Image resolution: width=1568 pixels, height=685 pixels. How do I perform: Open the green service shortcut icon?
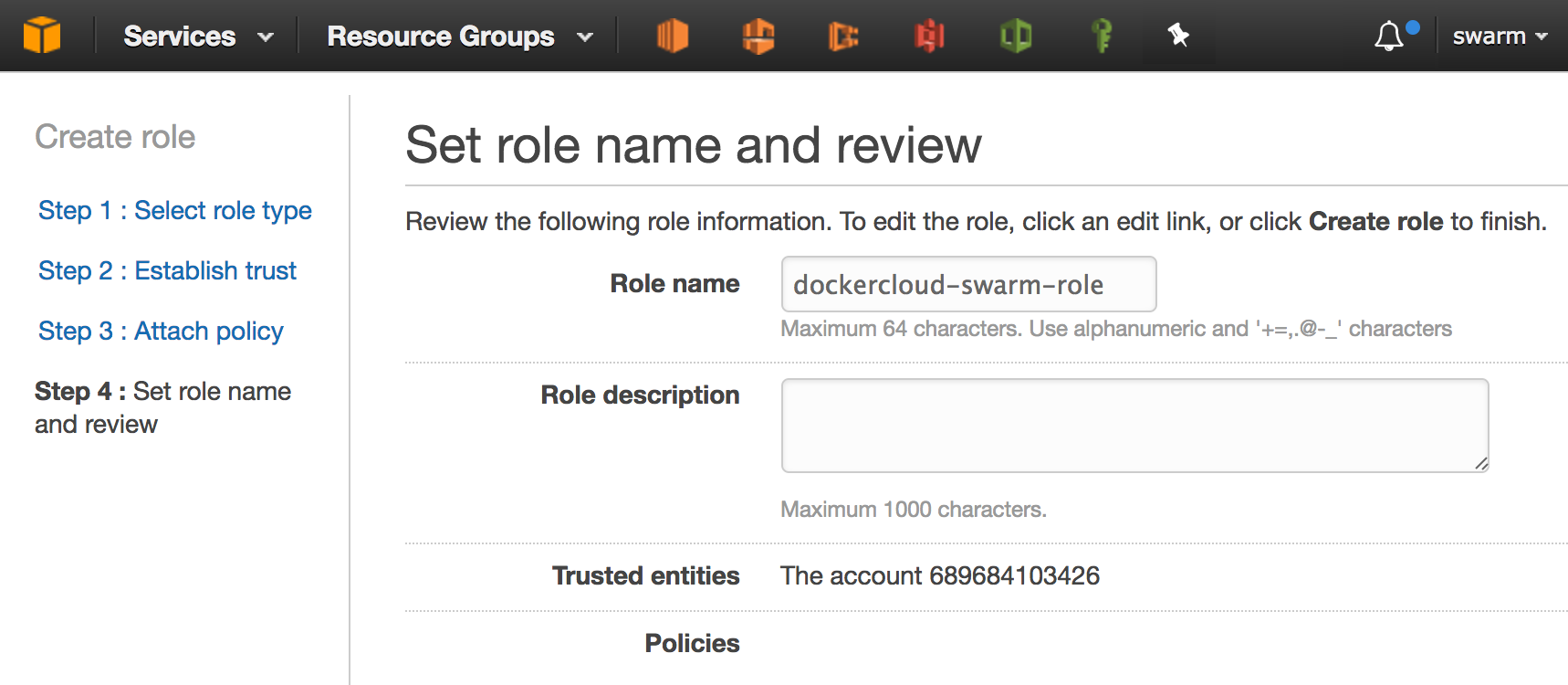1016,37
